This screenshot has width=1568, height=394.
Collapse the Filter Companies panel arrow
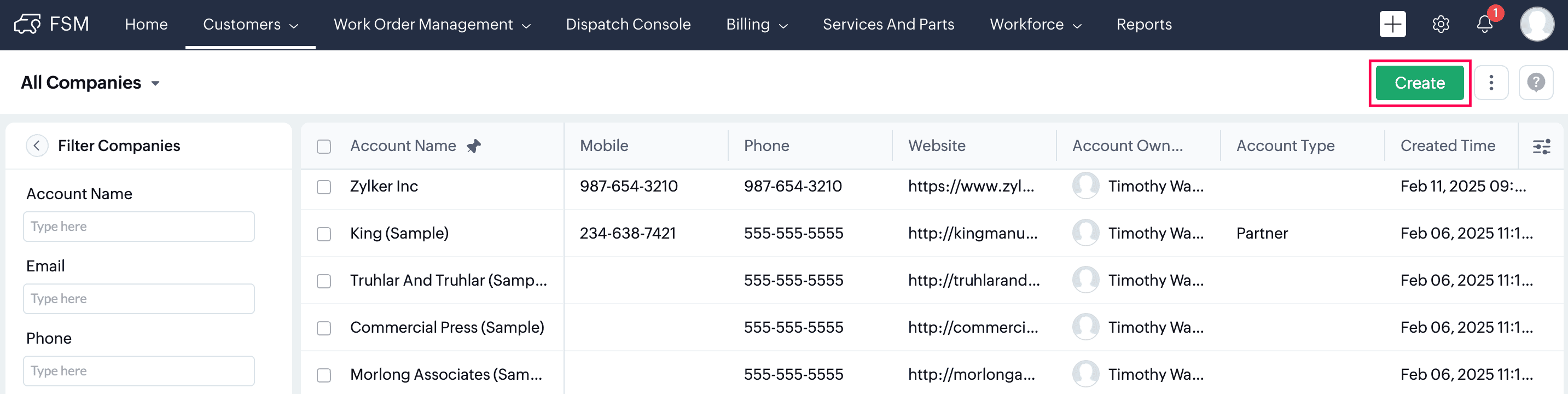(x=37, y=146)
